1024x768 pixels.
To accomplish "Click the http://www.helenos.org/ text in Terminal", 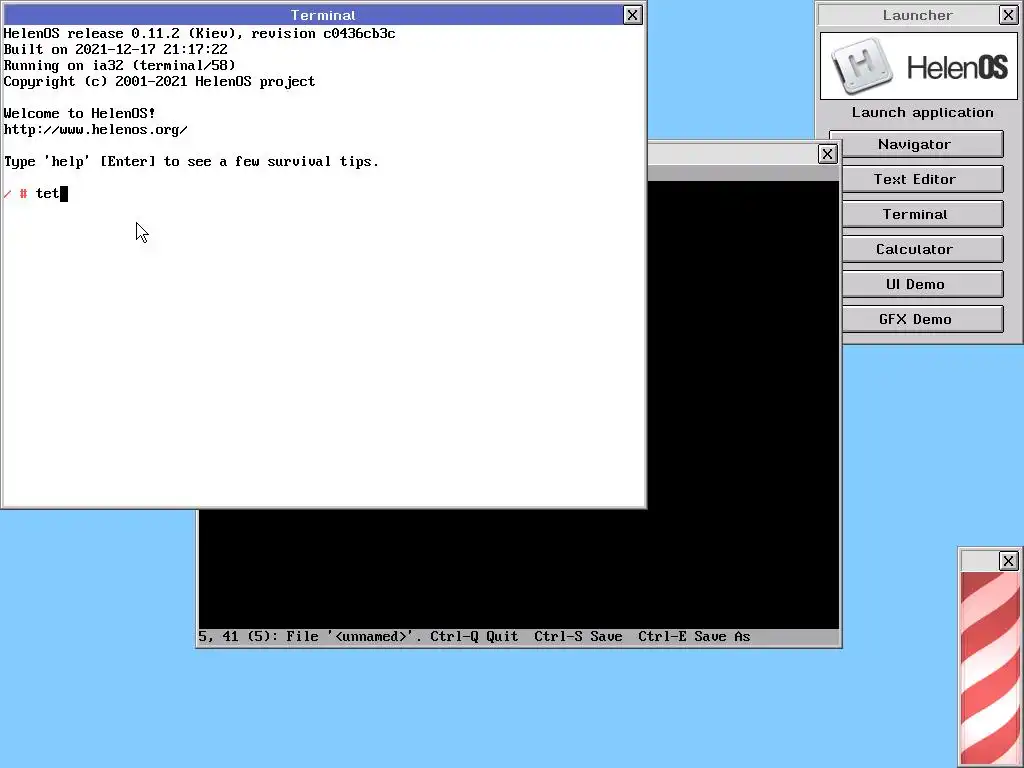I will (x=95, y=129).
